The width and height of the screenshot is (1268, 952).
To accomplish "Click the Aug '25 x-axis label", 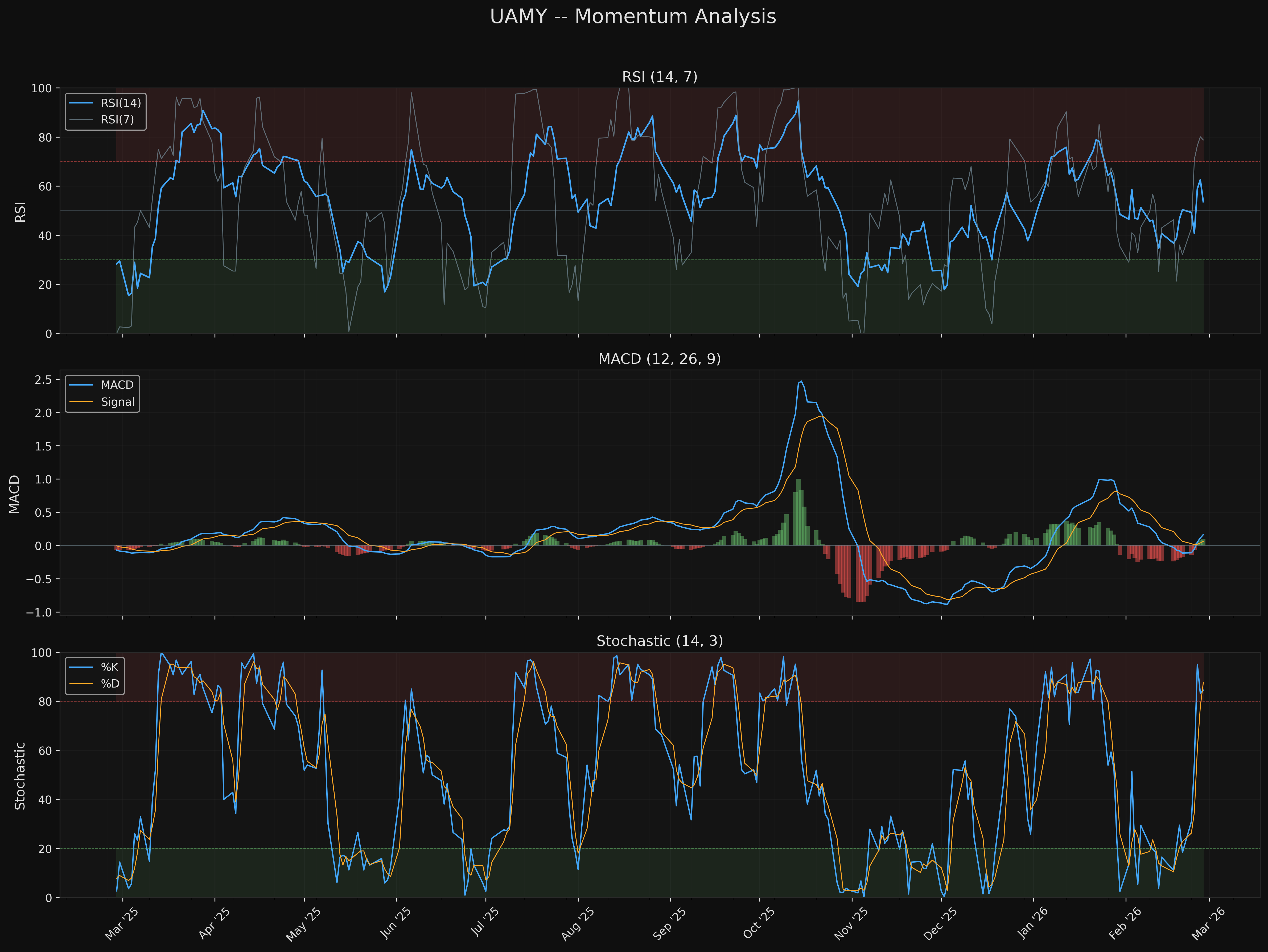I will pyautogui.click(x=577, y=923).
